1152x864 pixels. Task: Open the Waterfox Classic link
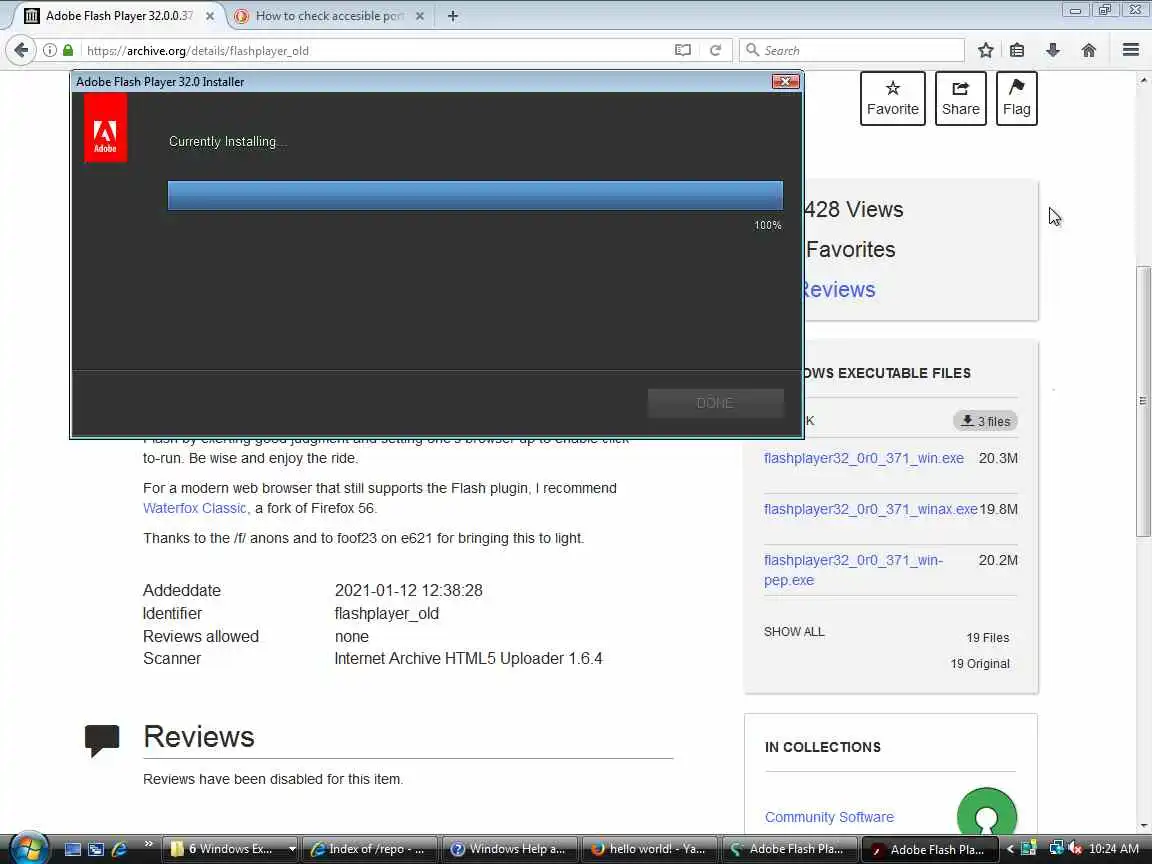pos(195,508)
